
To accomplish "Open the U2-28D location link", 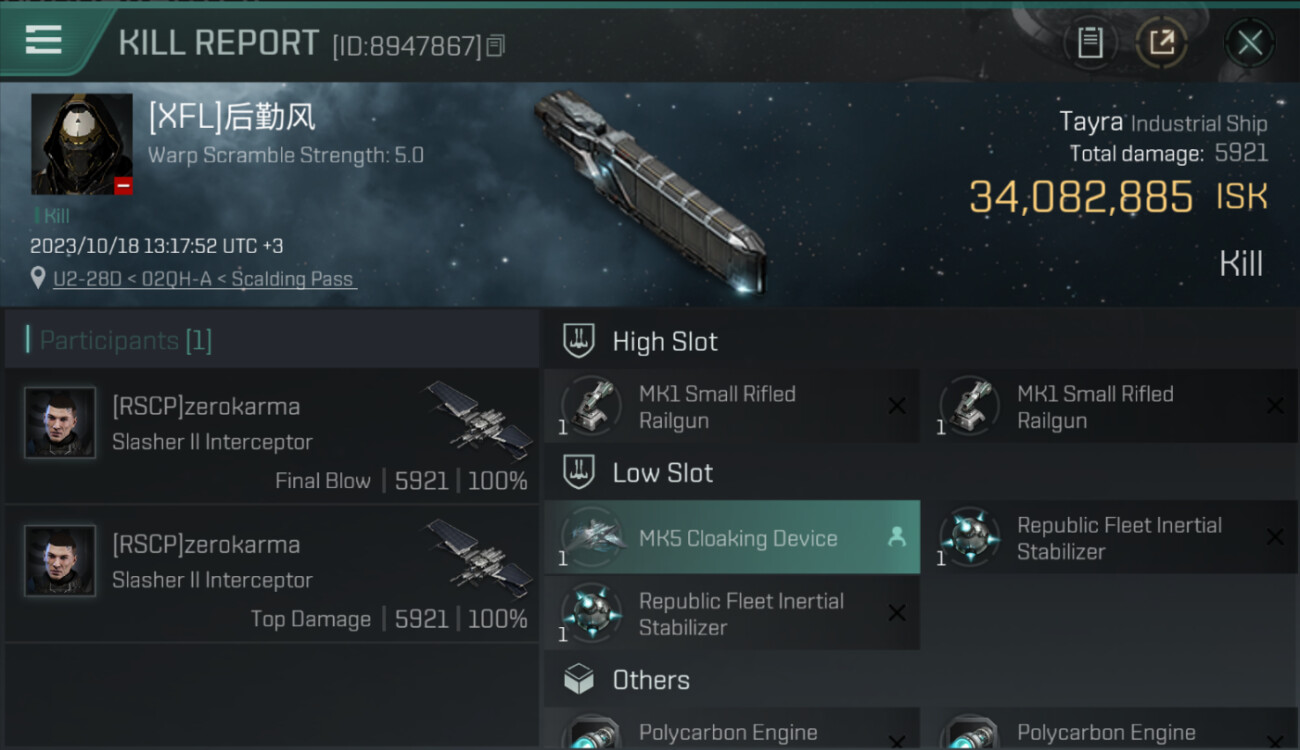I will (x=204, y=279).
